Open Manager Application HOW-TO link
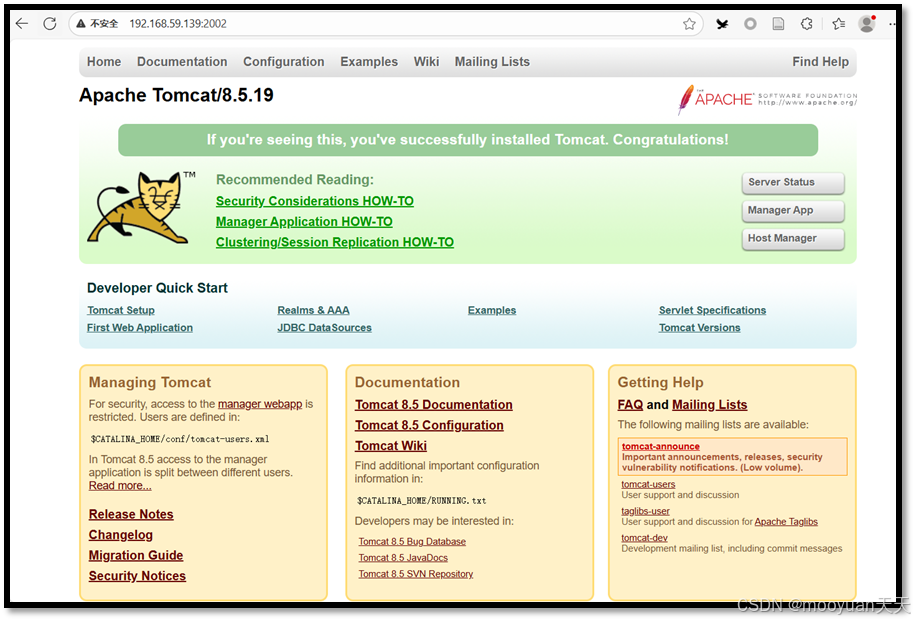The height and width of the screenshot is (621, 915). point(304,222)
